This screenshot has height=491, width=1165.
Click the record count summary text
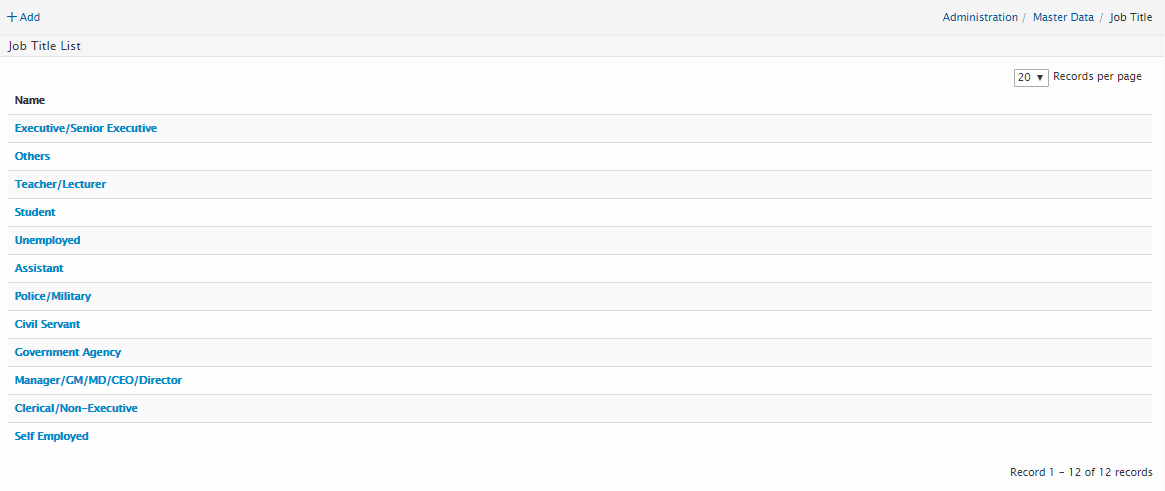point(1080,472)
